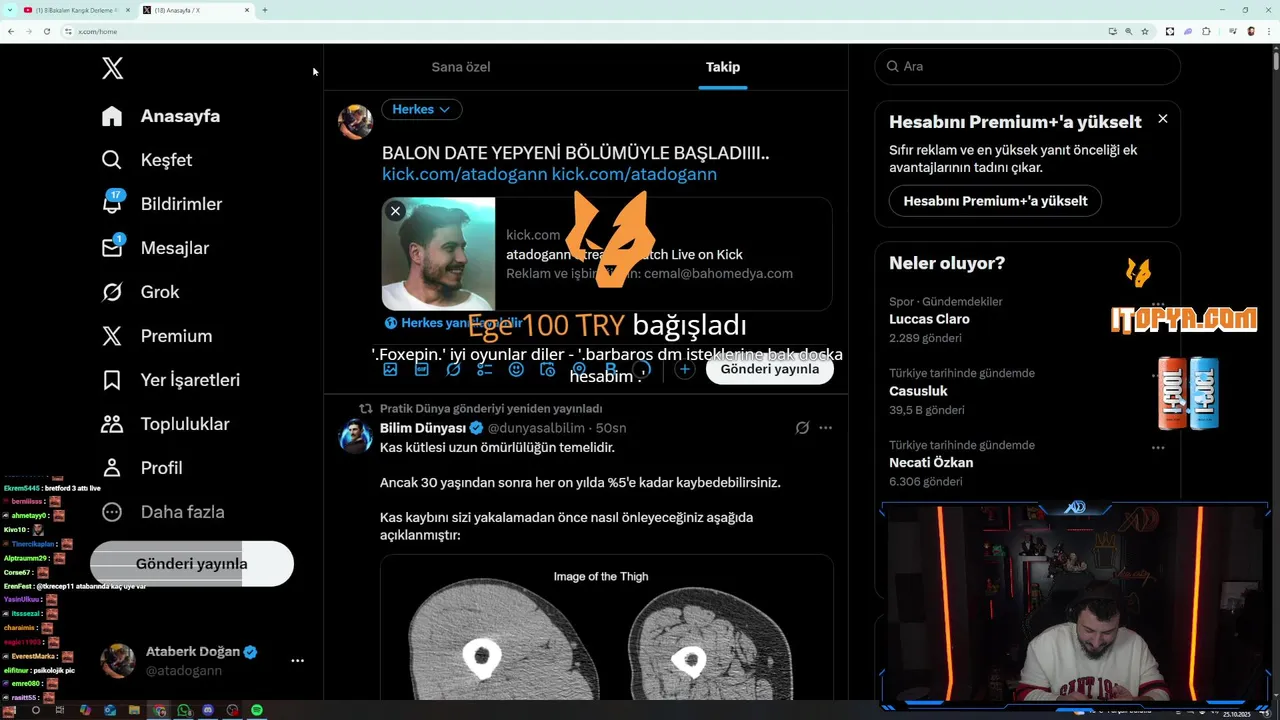This screenshot has width=1280, height=720.
Task: Open Topluluklar communities
Action: point(165,424)
